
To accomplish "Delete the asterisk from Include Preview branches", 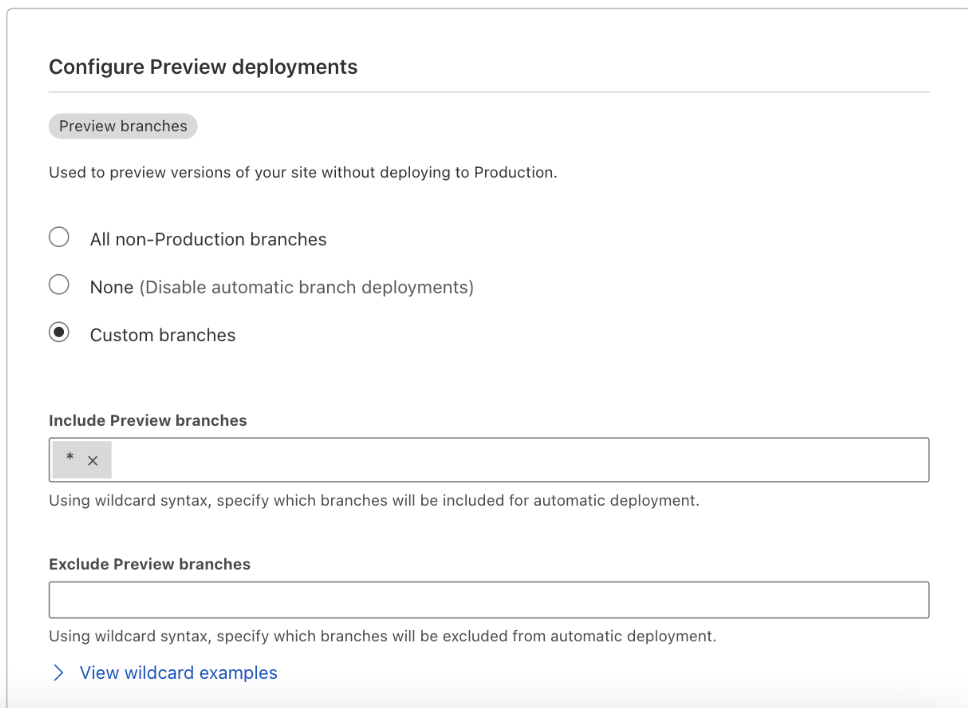I will click(94, 459).
